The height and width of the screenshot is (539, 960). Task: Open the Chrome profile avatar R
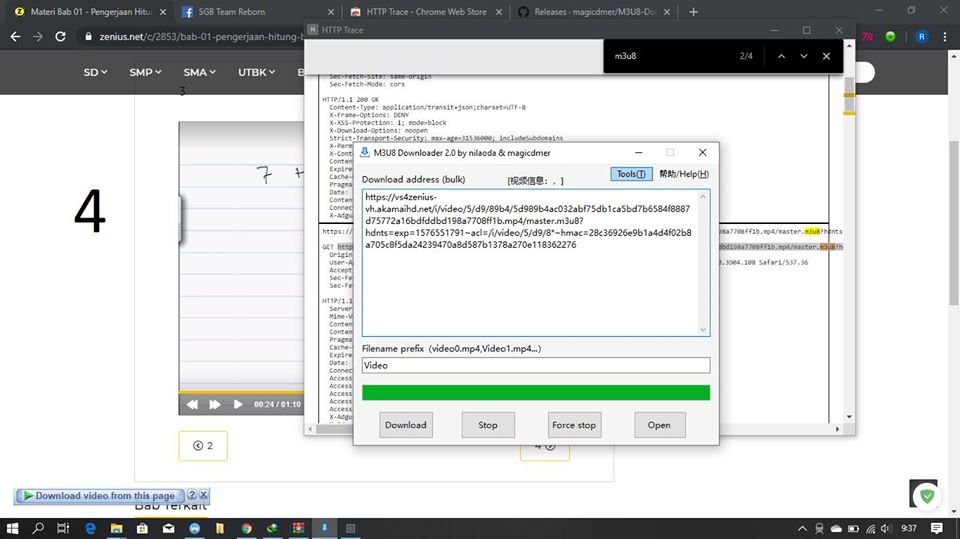point(921,37)
